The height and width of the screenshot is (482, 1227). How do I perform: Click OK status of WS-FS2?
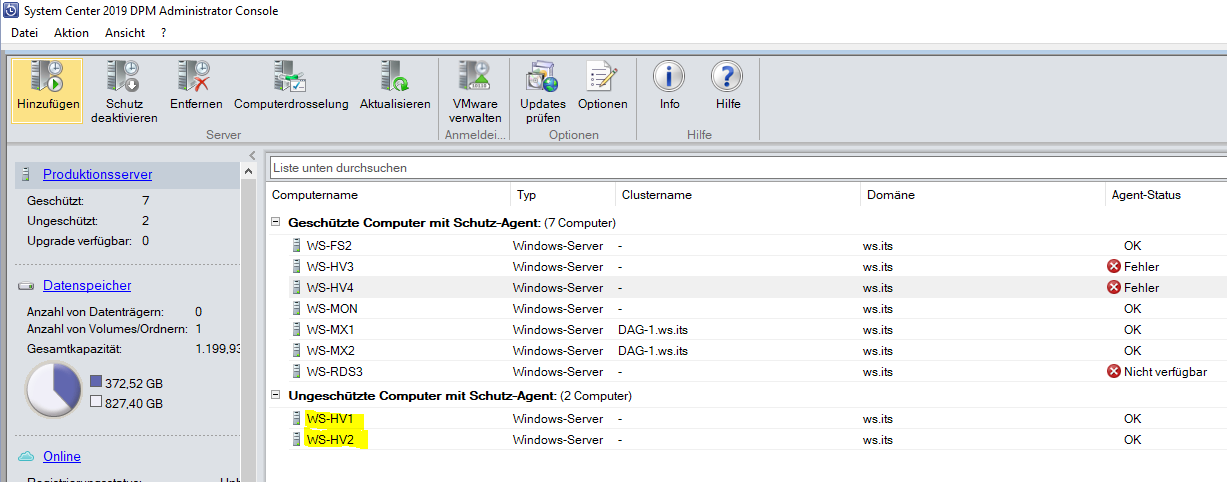(x=1132, y=245)
